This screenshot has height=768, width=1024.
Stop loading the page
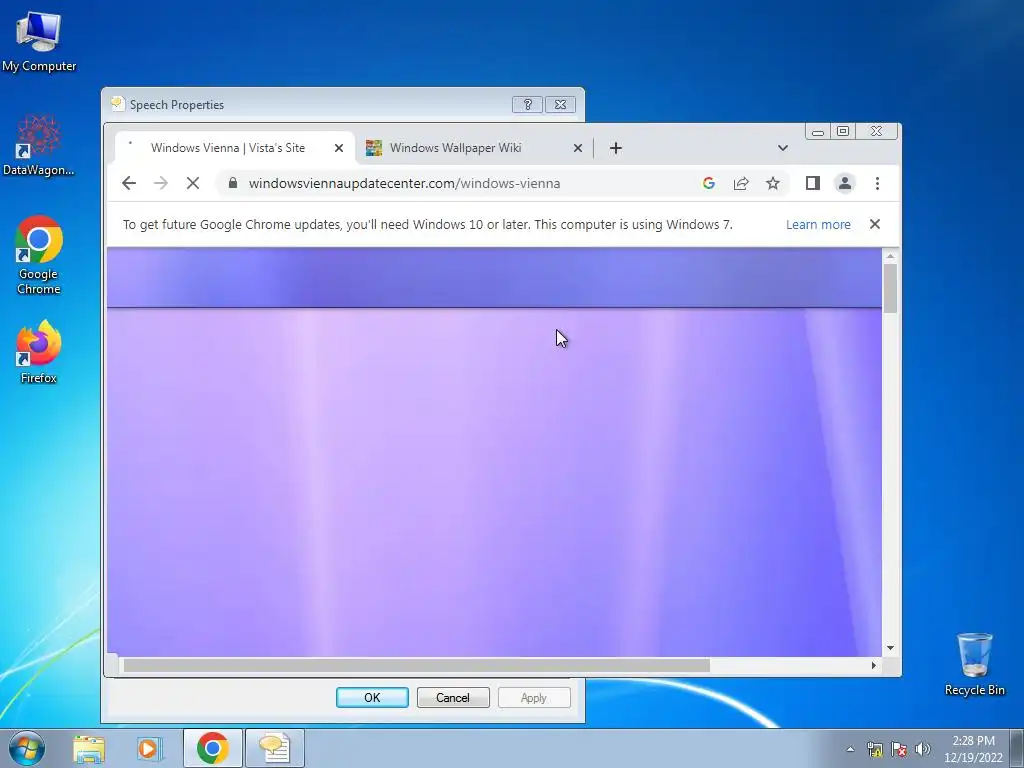(x=193, y=184)
